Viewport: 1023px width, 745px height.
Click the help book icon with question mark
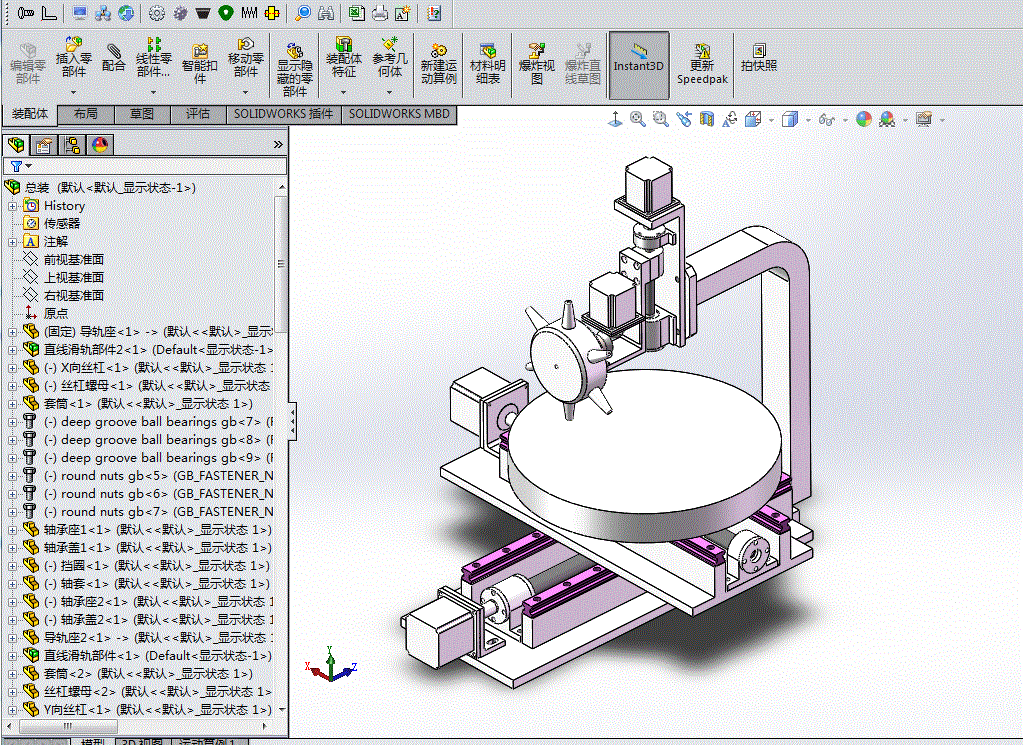pos(434,13)
